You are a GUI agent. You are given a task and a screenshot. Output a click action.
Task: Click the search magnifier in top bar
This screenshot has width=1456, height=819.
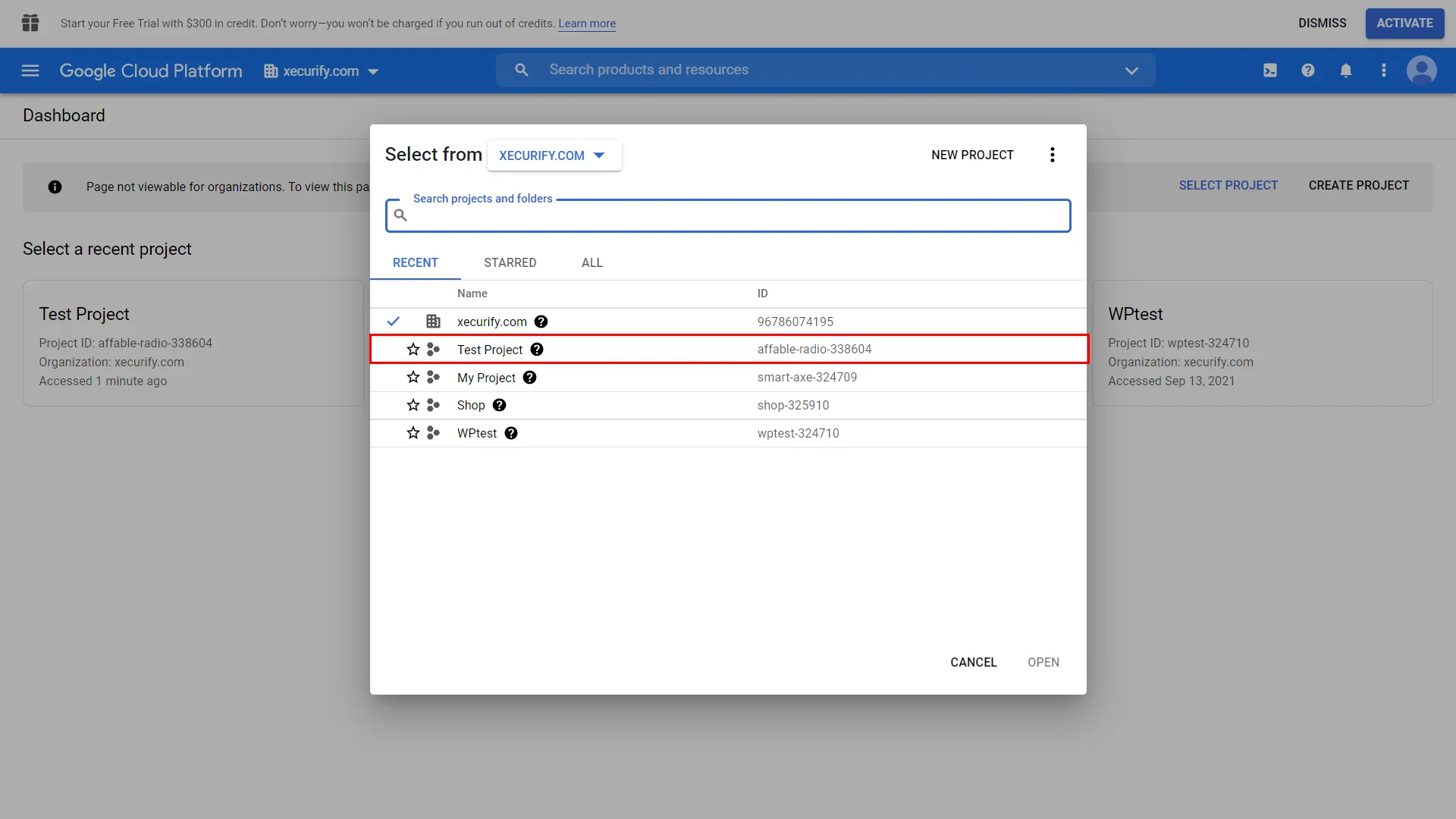(522, 70)
